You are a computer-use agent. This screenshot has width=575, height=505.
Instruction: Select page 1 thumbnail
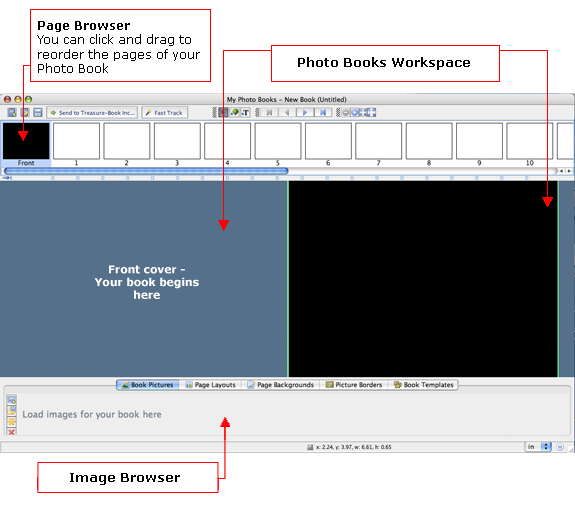pyautogui.click(x=76, y=141)
